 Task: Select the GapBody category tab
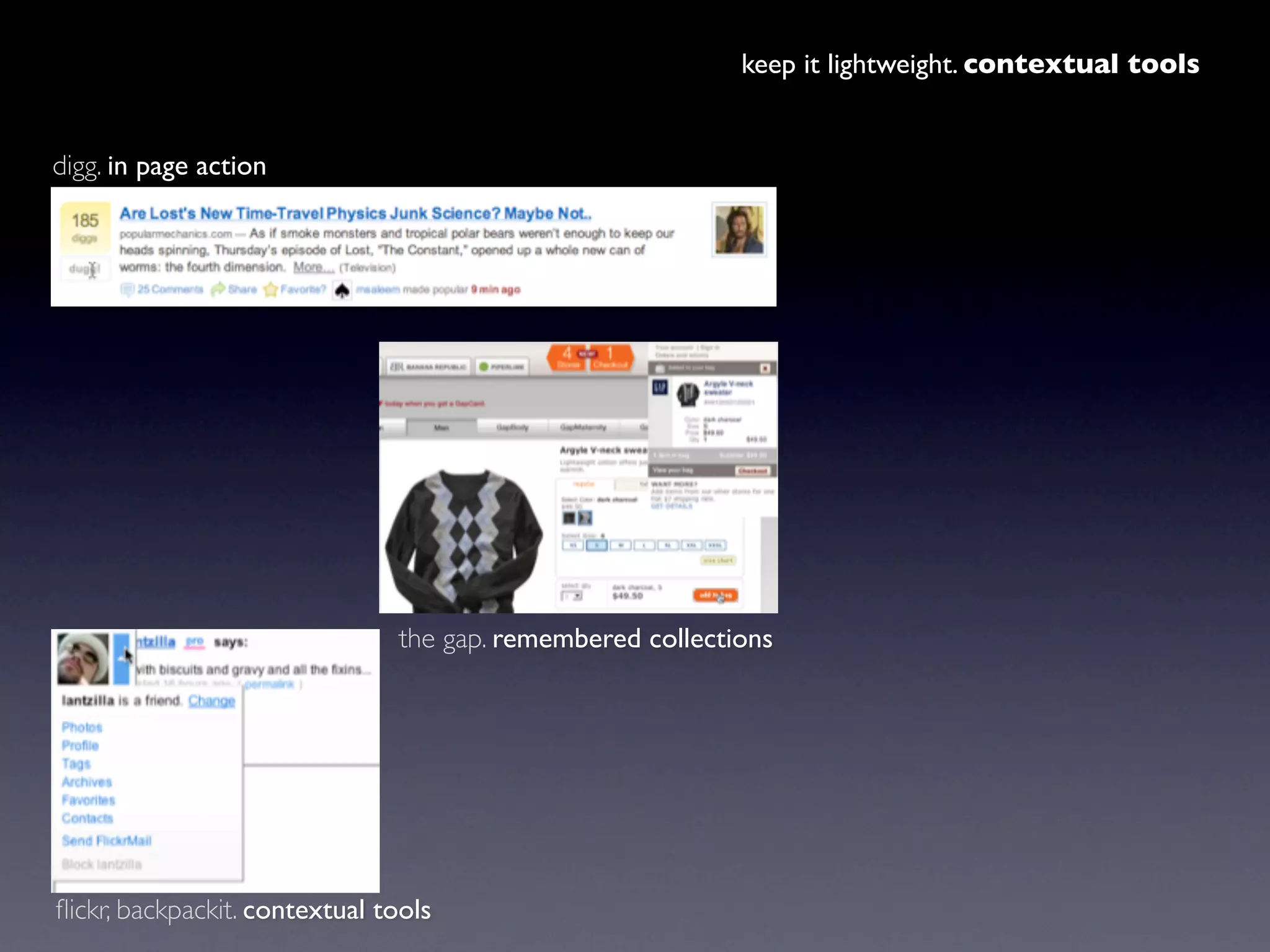point(512,428)
